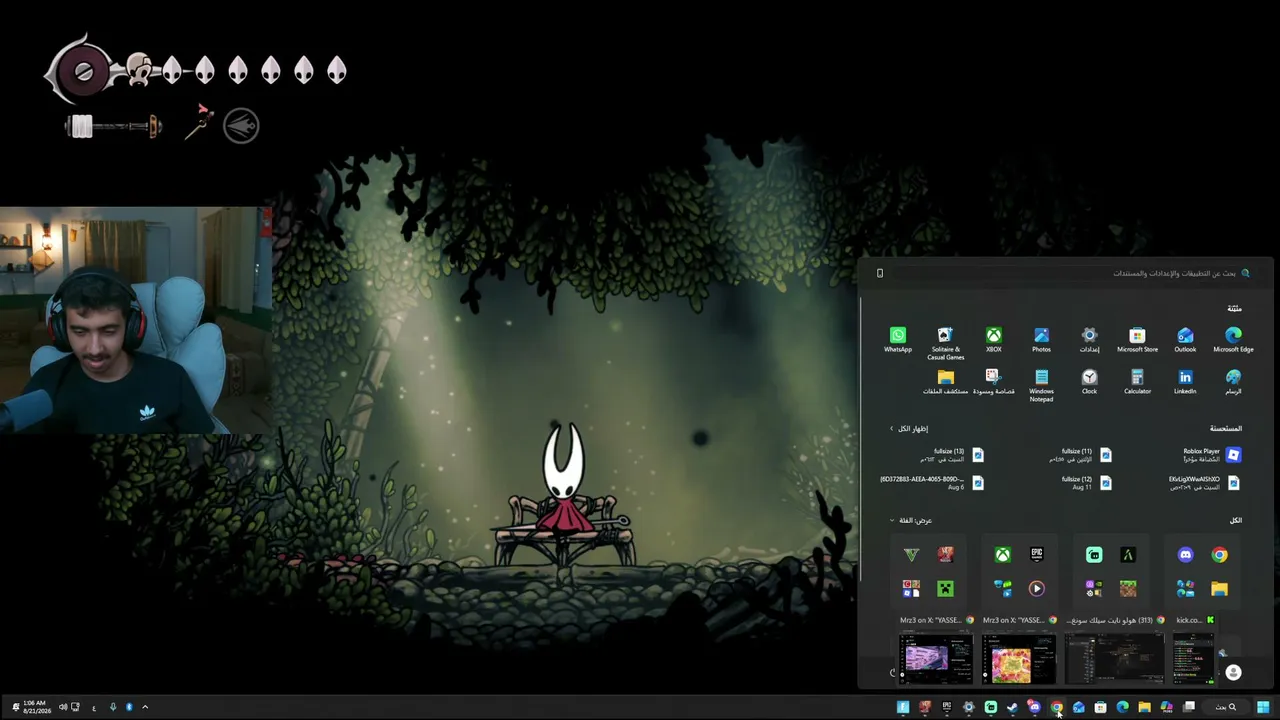
Task: Show all recommended items
Action: click(909, 429)
